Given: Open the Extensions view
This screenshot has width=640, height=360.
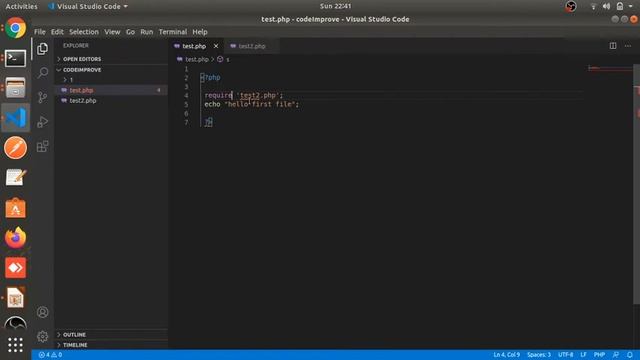Looking at the screenshot, I should [x=42, y=146].
